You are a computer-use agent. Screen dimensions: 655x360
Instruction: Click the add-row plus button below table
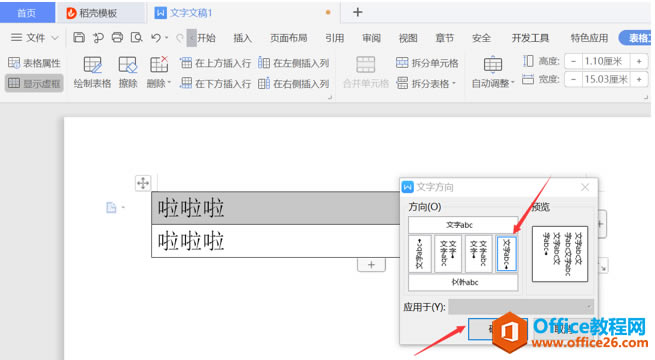coord(371,265)
